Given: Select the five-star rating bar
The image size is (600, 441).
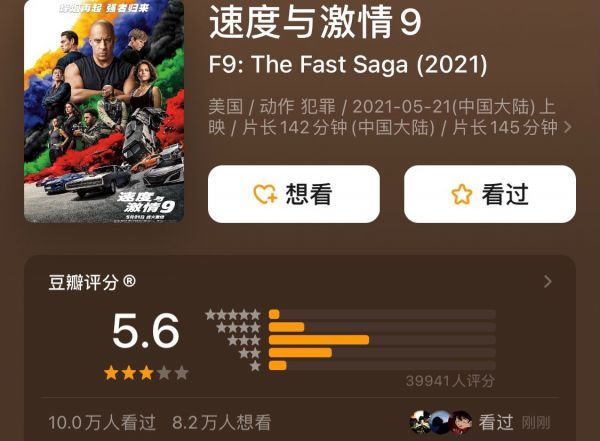Looking at the screenshot, I should (382, 315).
